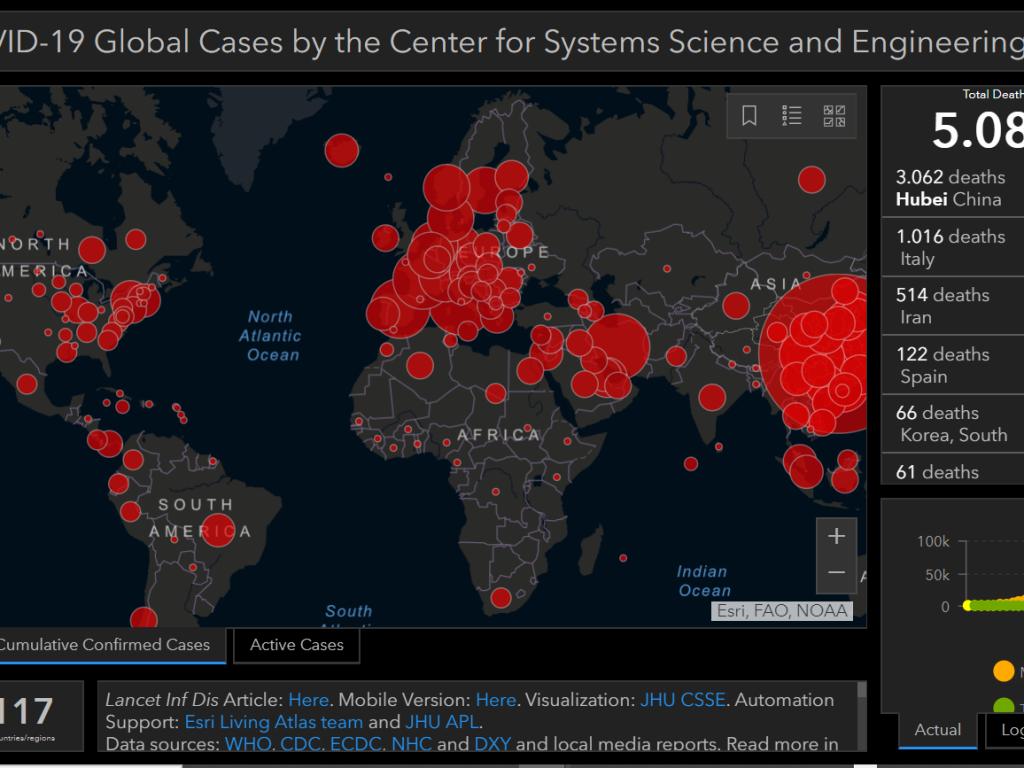Click the red circle over Brazil
Screen dimensions: 1024x768
(x=218, y=530)
